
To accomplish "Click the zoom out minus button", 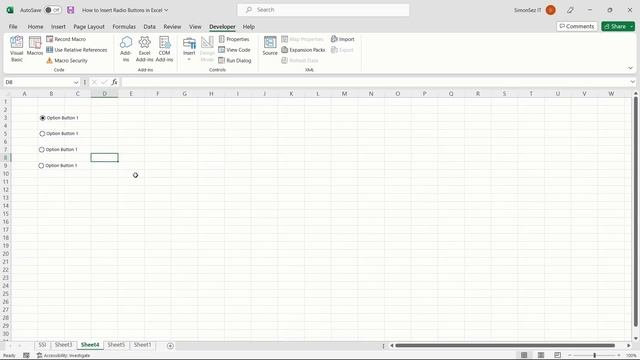I will click(x=570, y=356).
